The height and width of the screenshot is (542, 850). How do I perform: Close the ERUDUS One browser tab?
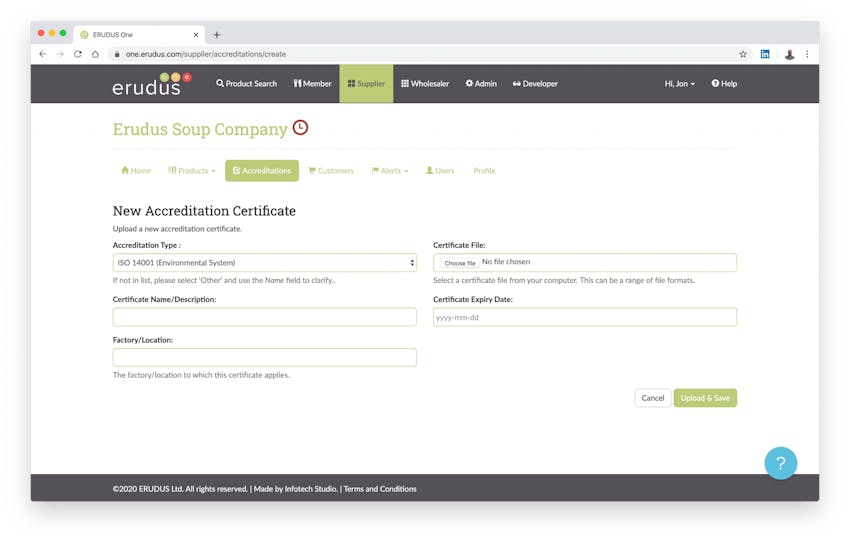click(196, 35)
